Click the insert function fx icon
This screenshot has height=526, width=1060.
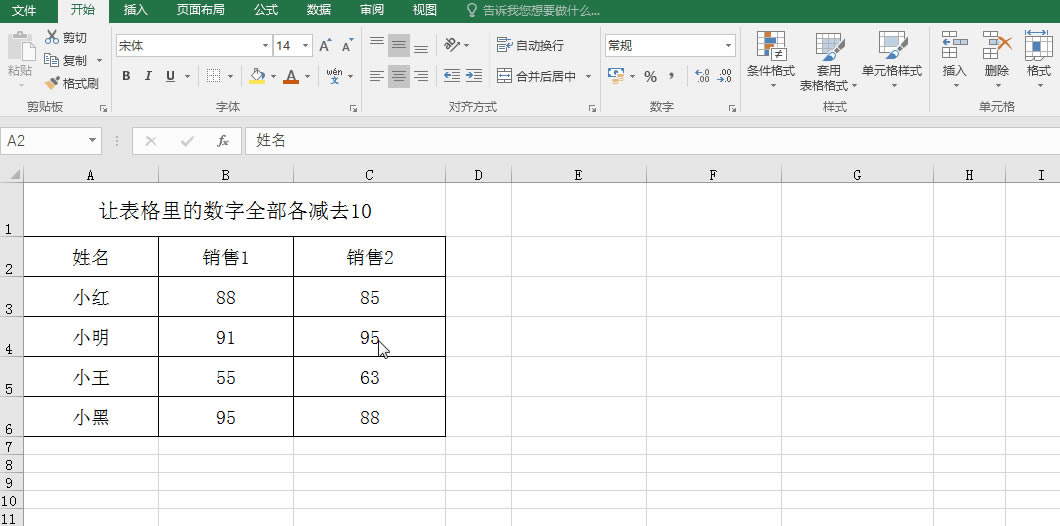[222, 141]
